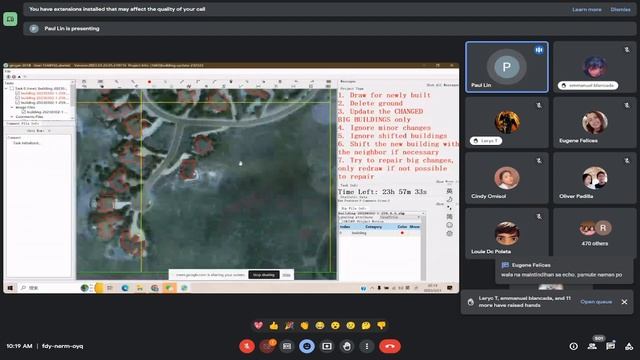Open Edge browser in shared taskbar
The width and height of the screenshot is (640, 360).
125,288
